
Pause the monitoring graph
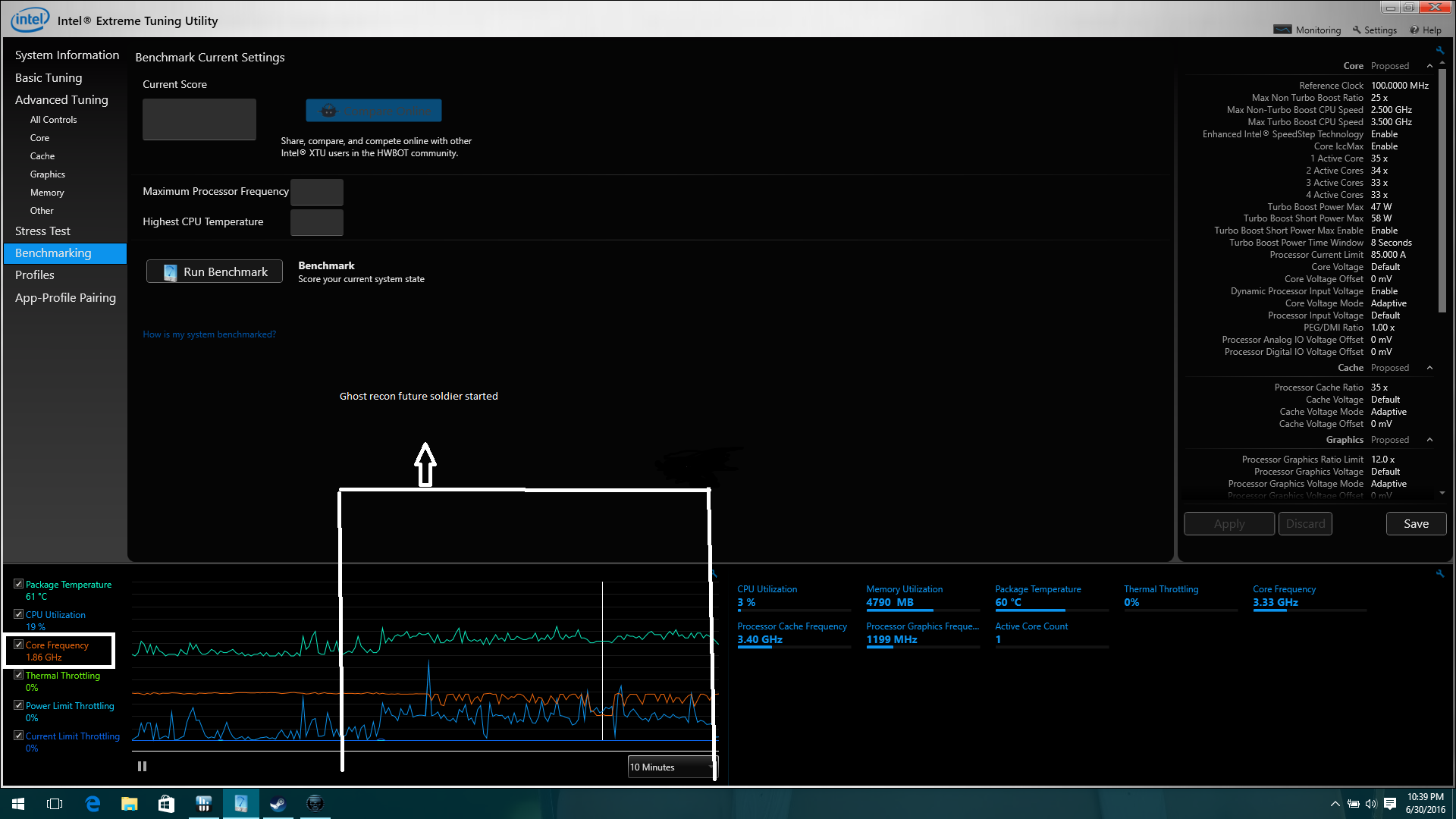pos(142,767)
